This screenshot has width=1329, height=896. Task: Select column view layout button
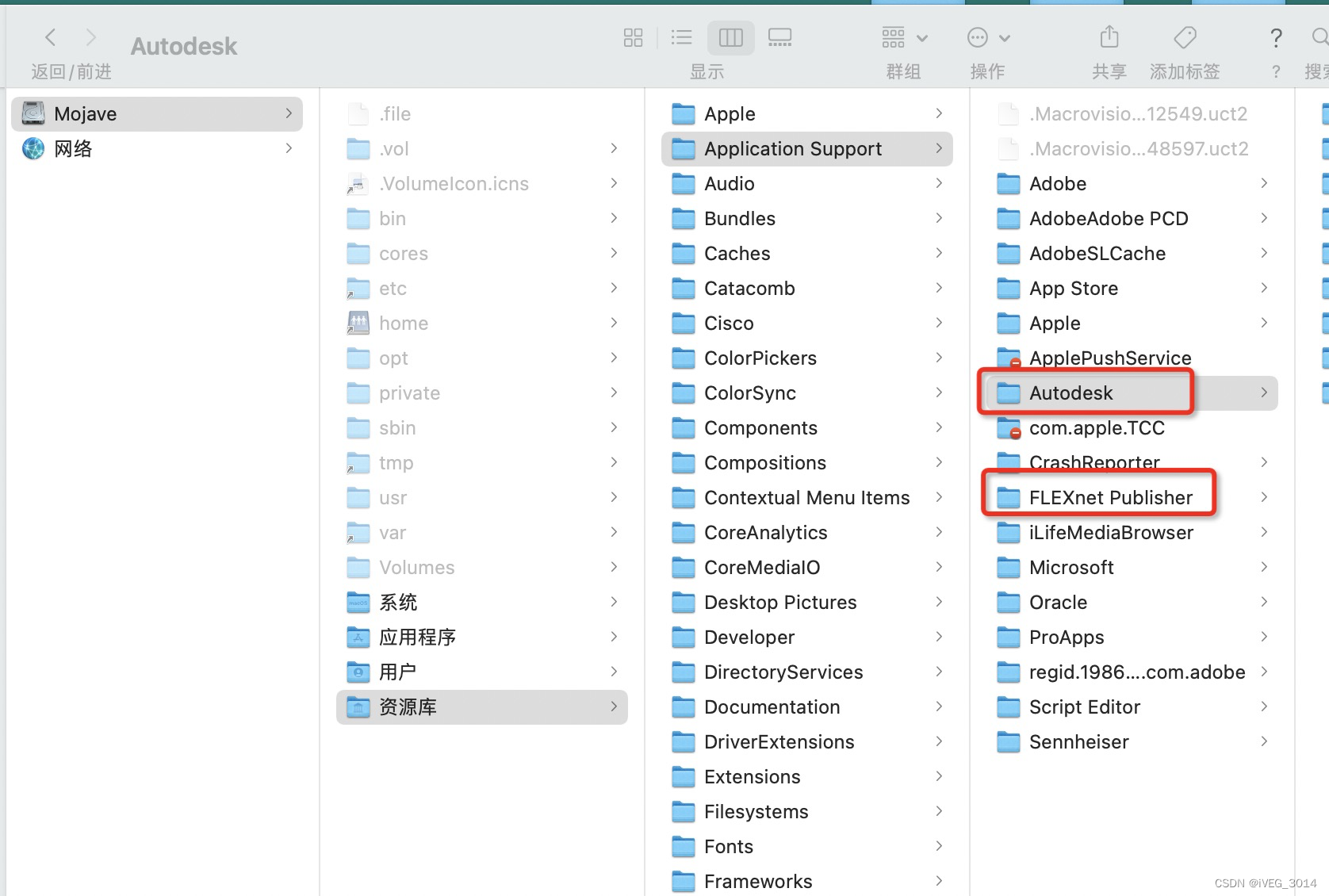coord(730,37)
